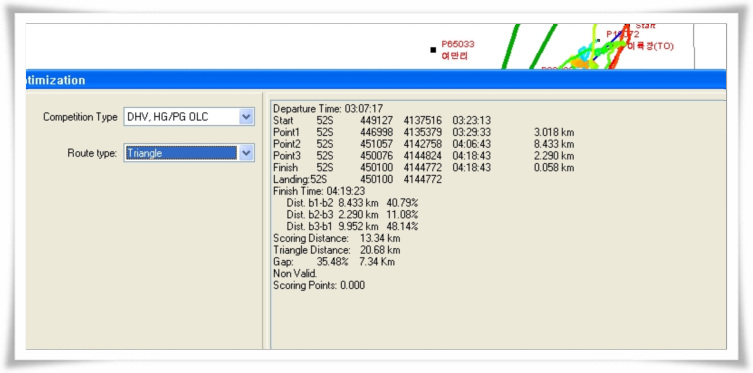Click Point3 time 04:18:43
This screenshot has width=753, height=373.
click(x=471, y=156)
